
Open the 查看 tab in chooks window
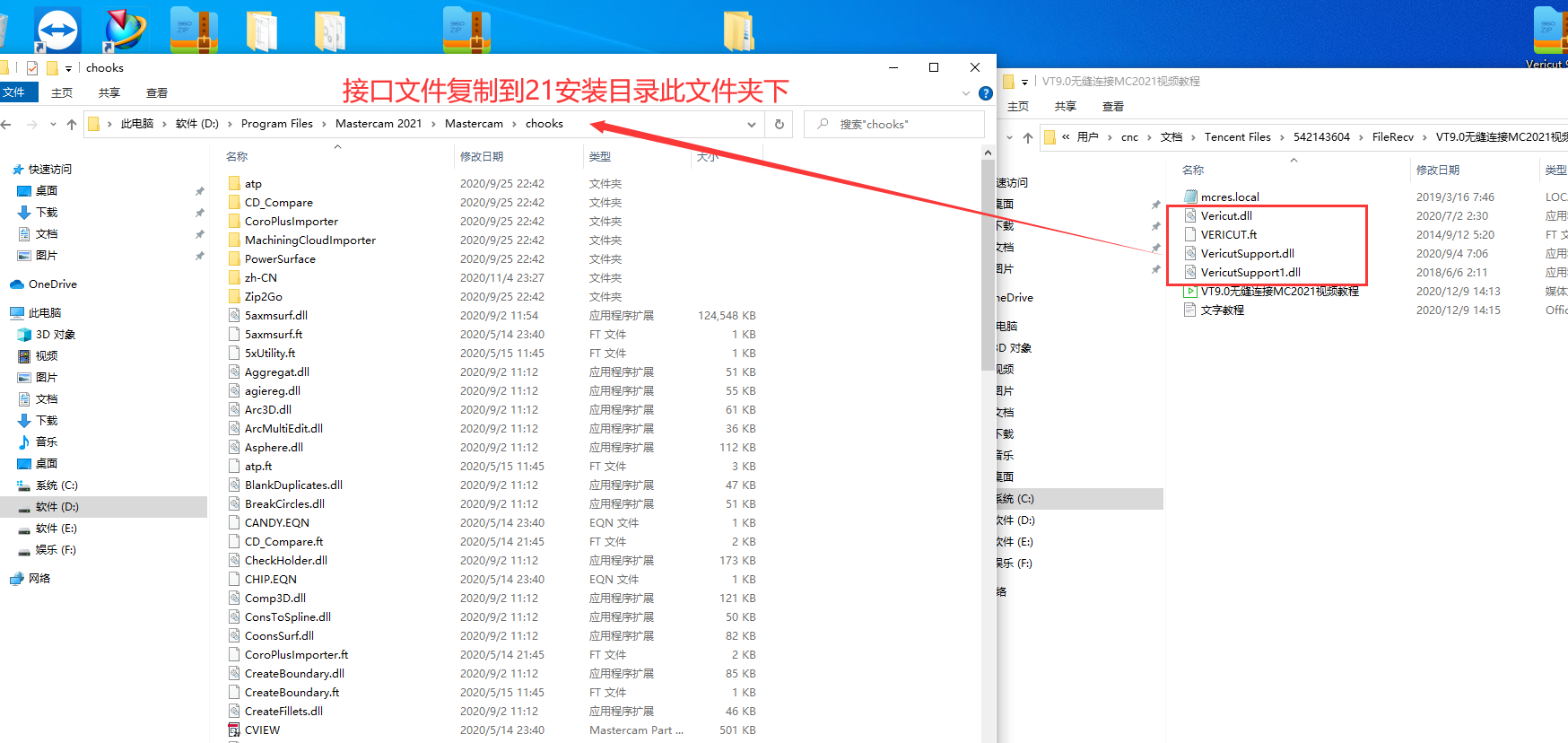coord(157,93)
